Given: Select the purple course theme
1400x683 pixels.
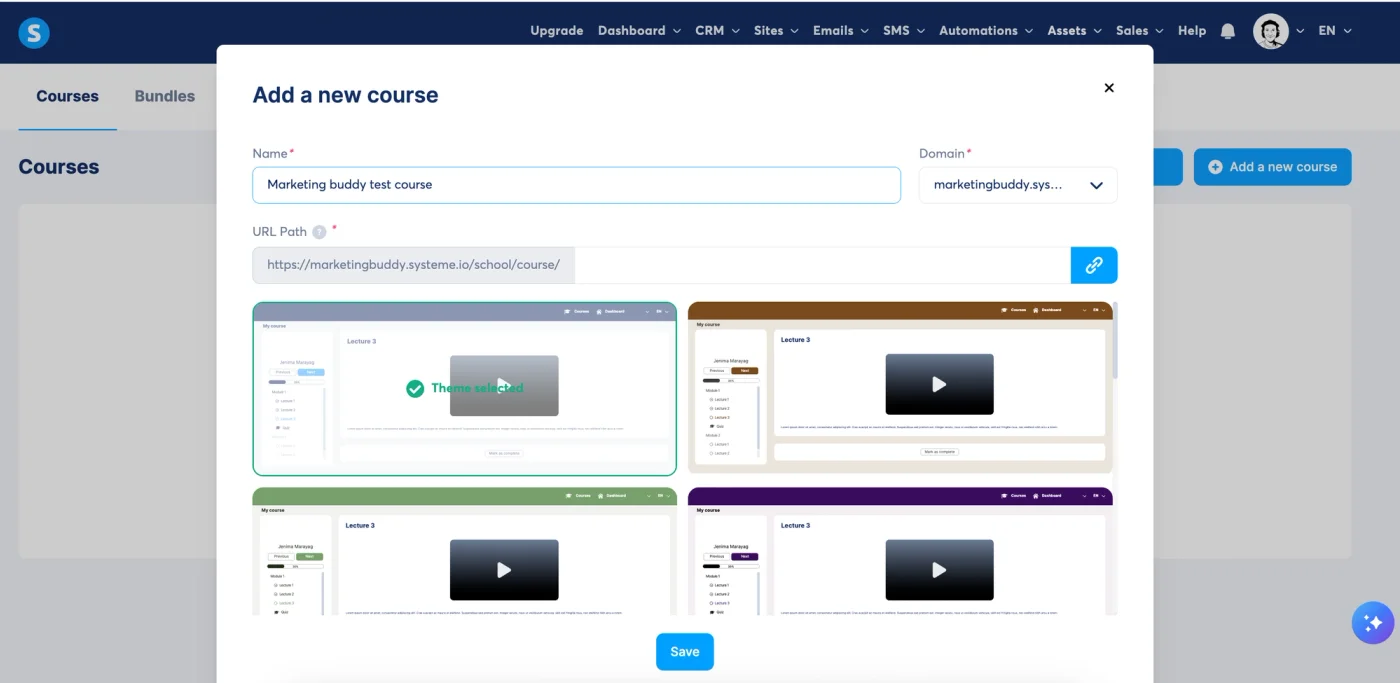Looking at the screenshot, I should 900,555.
